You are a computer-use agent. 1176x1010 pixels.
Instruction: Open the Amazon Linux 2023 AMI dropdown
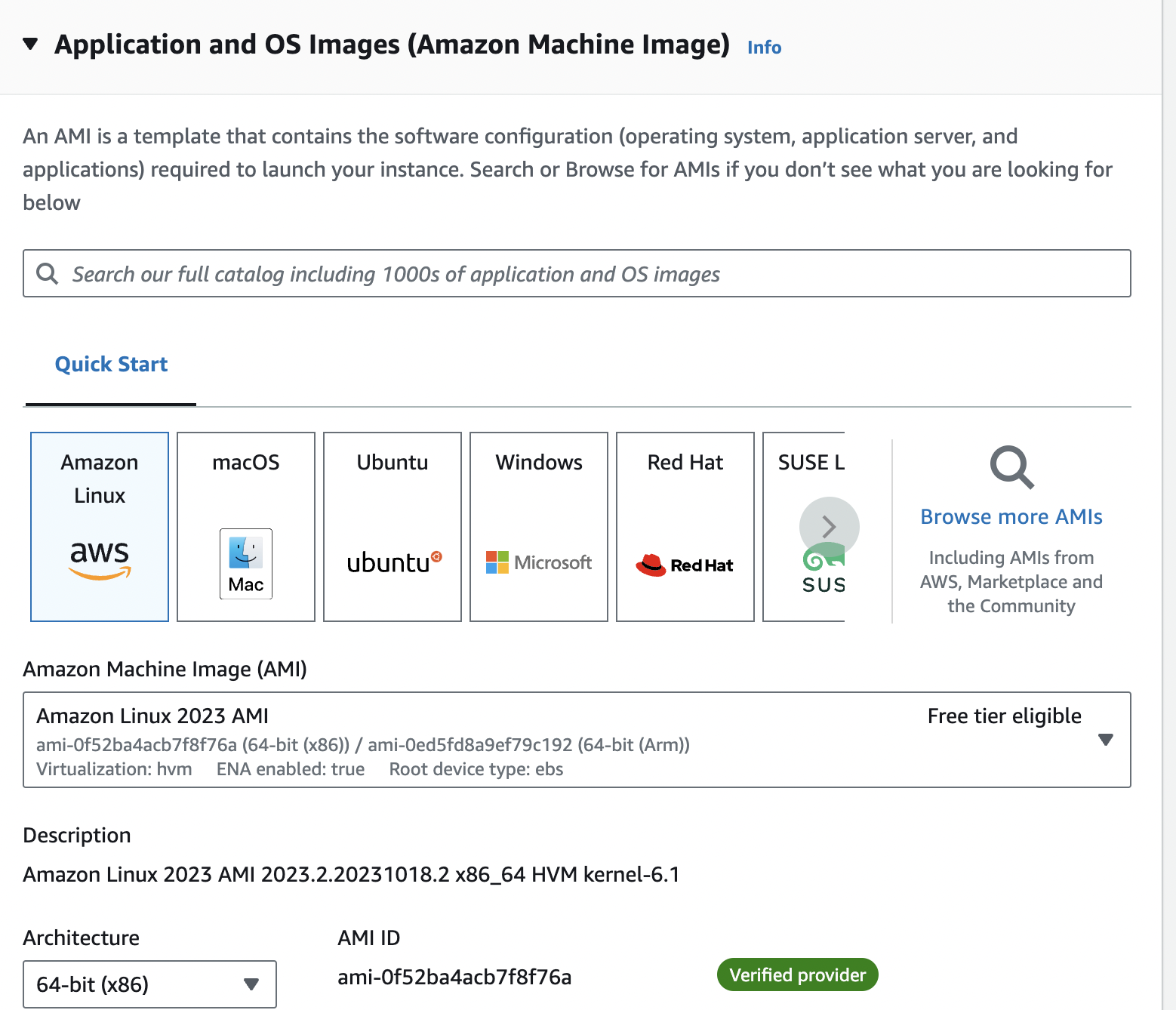click(x=577, y=740)
